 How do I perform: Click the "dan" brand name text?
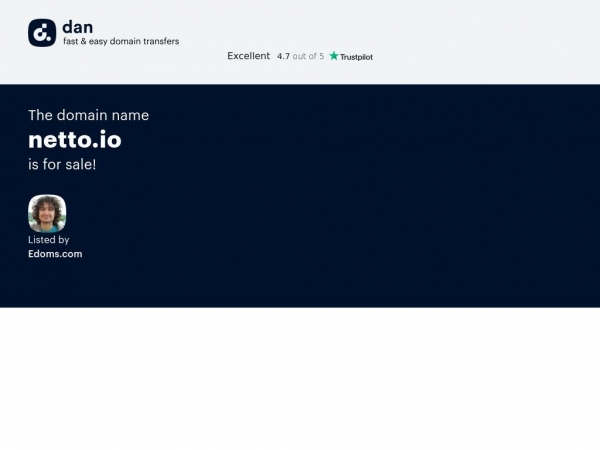pyautogui.click(x=78, y=28)
